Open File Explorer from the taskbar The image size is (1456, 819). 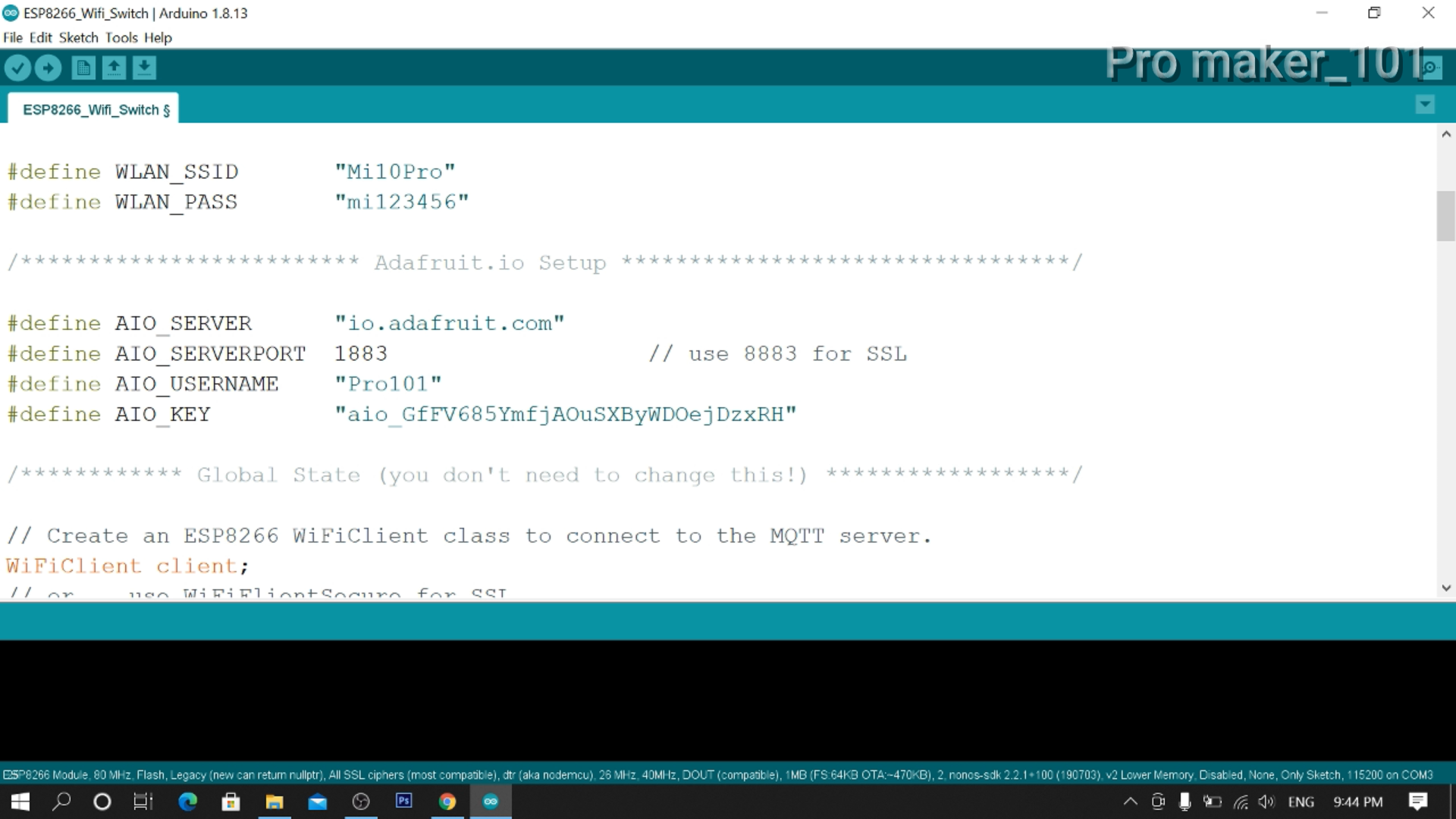274,802
